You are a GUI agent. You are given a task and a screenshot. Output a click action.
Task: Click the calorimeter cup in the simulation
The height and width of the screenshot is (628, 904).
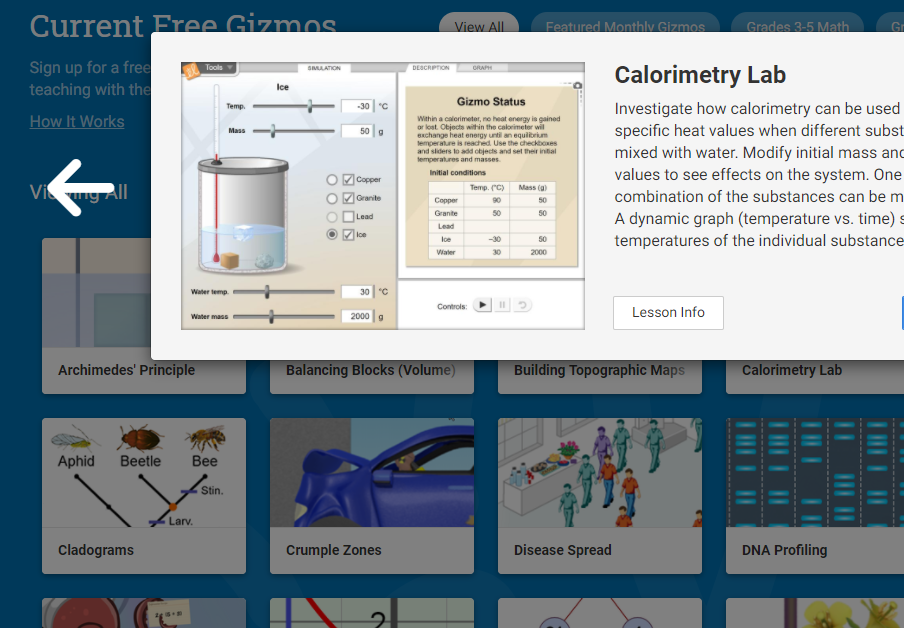[243, 215]
